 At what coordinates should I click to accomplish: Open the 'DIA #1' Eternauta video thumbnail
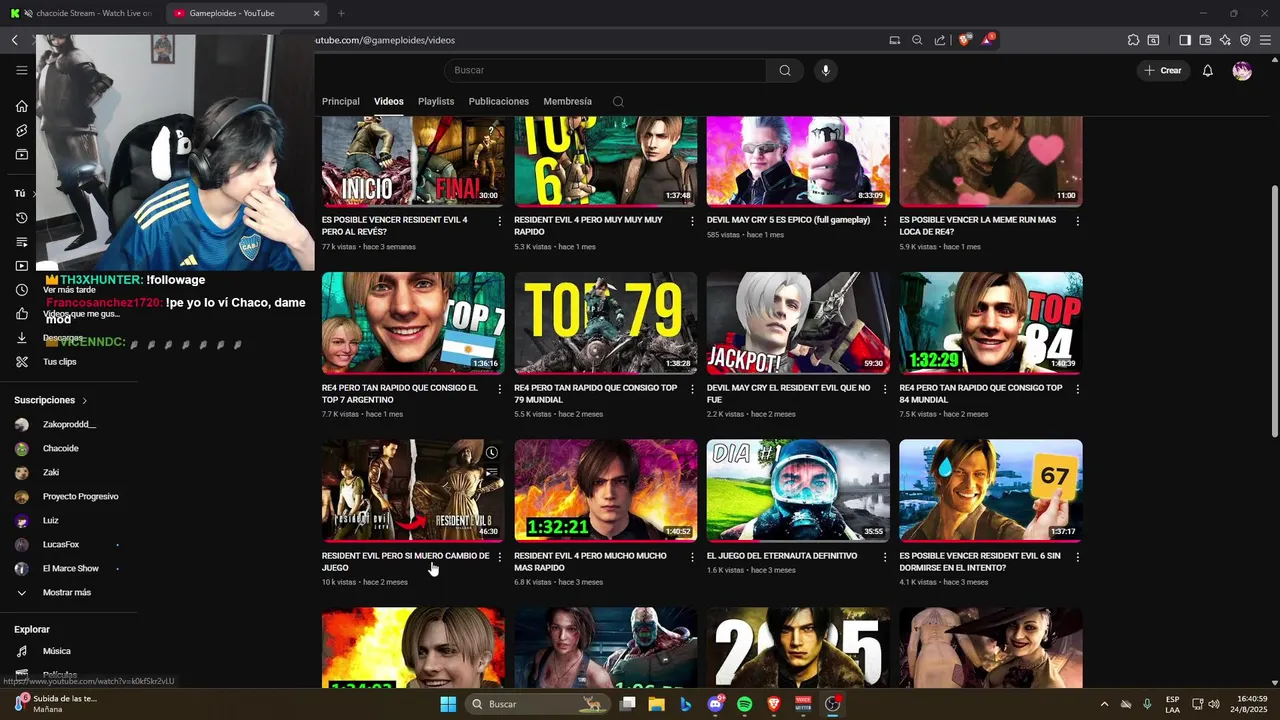pyautogui.click(x=798, y=490)
